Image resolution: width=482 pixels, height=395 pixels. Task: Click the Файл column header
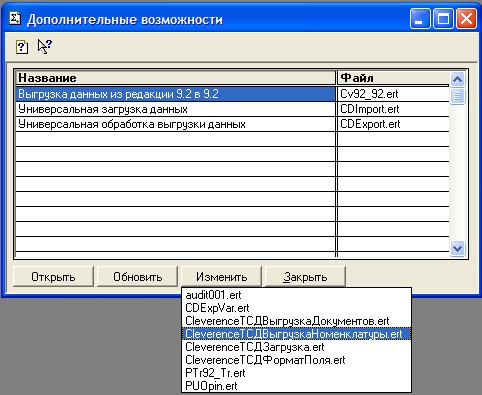coord(393,78)
